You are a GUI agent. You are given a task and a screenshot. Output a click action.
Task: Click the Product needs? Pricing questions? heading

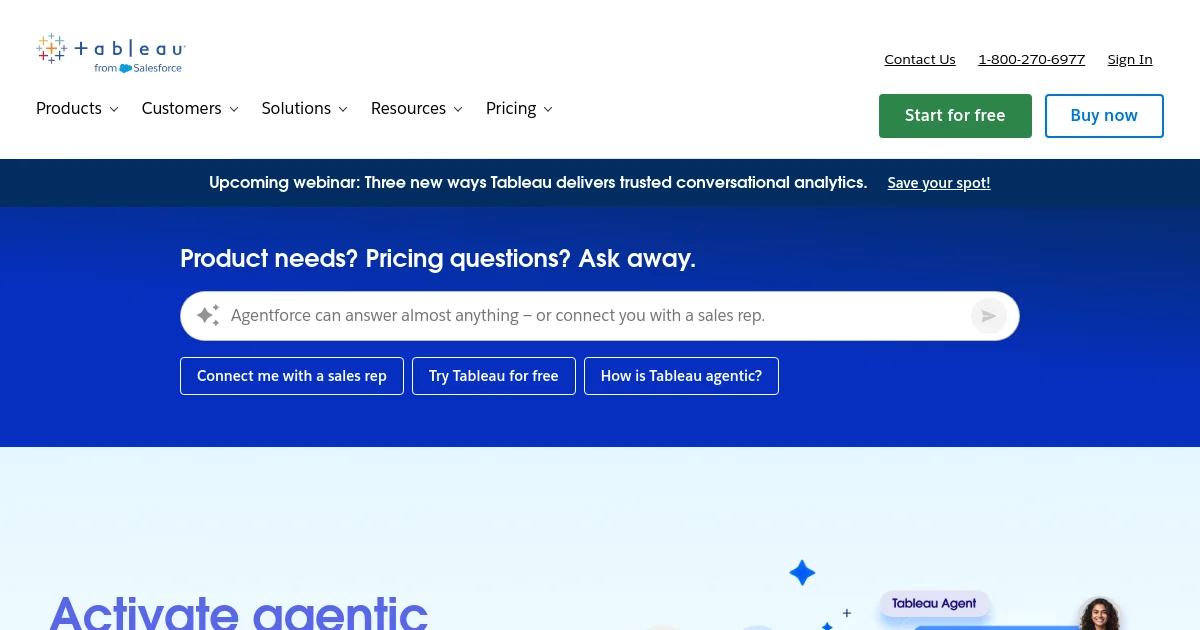(x=438, y=259)
